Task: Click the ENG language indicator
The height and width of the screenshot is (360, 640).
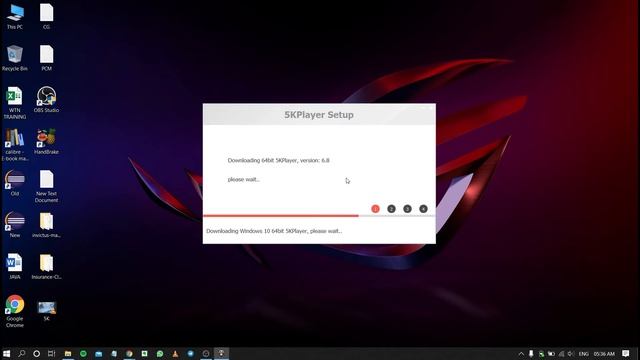Action: (x=584, y=354)
